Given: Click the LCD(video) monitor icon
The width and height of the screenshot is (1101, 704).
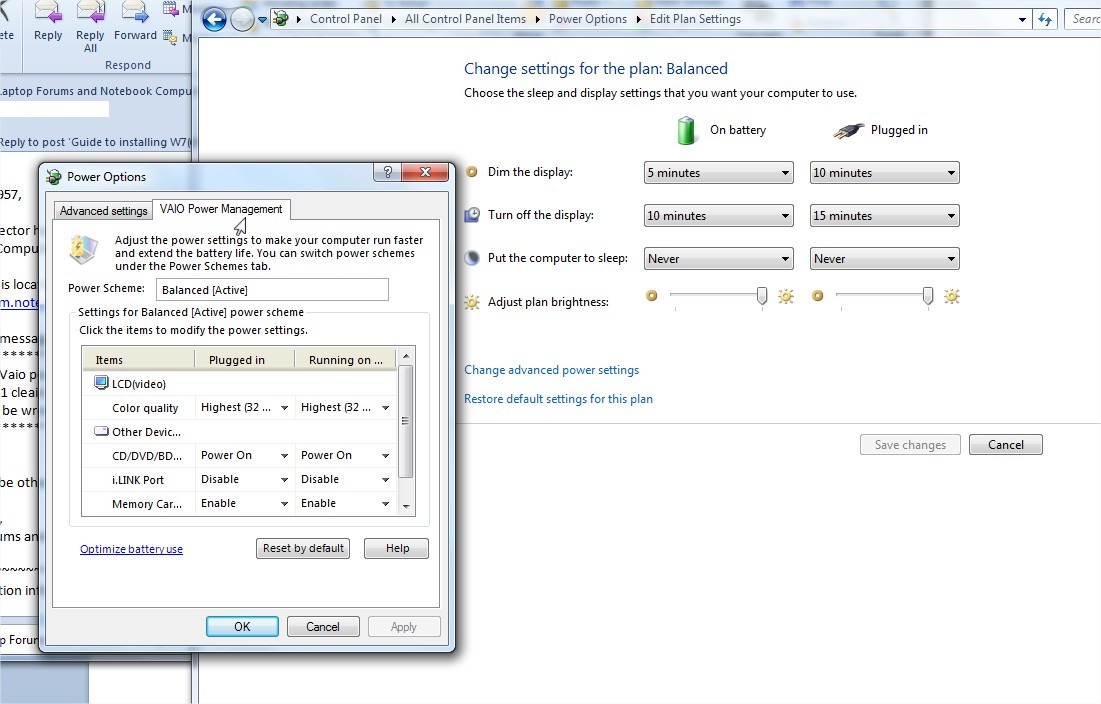Looking at the screenshot, I should click(101, 383).
